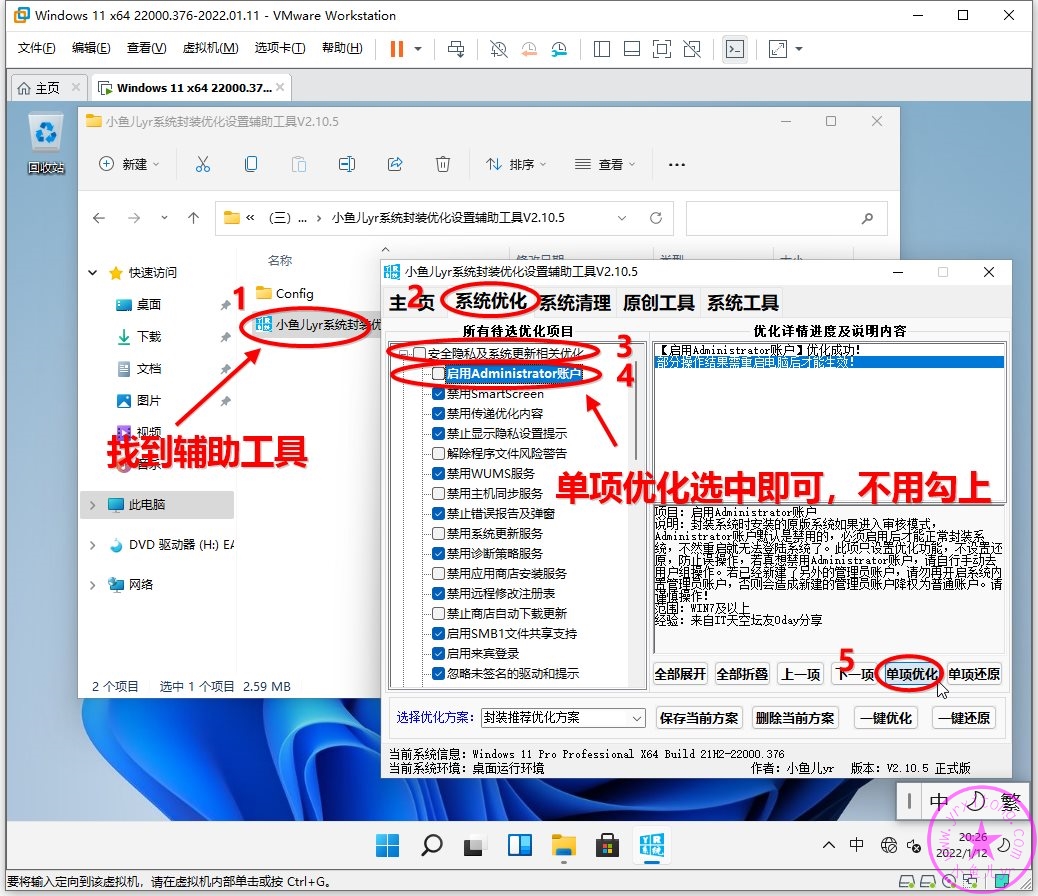Image resolution: width=1038 pixels, height=896 pixels.
Task: Toggle 启用SMB1文件共享支持 checkbox
Action: 438,633
